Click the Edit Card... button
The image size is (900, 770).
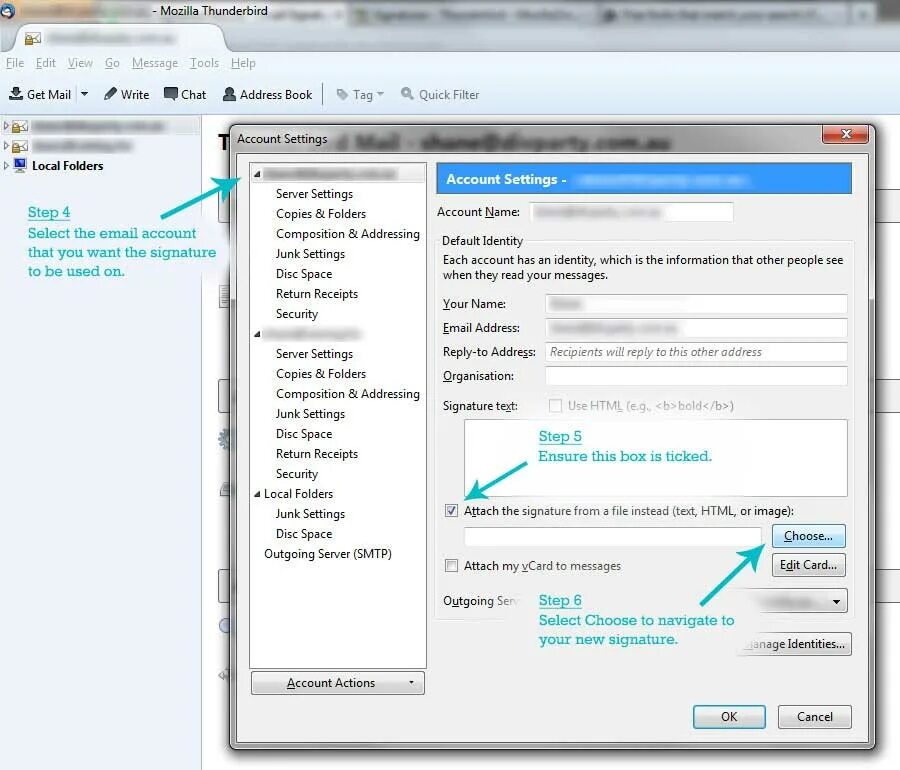coord(808,565)
